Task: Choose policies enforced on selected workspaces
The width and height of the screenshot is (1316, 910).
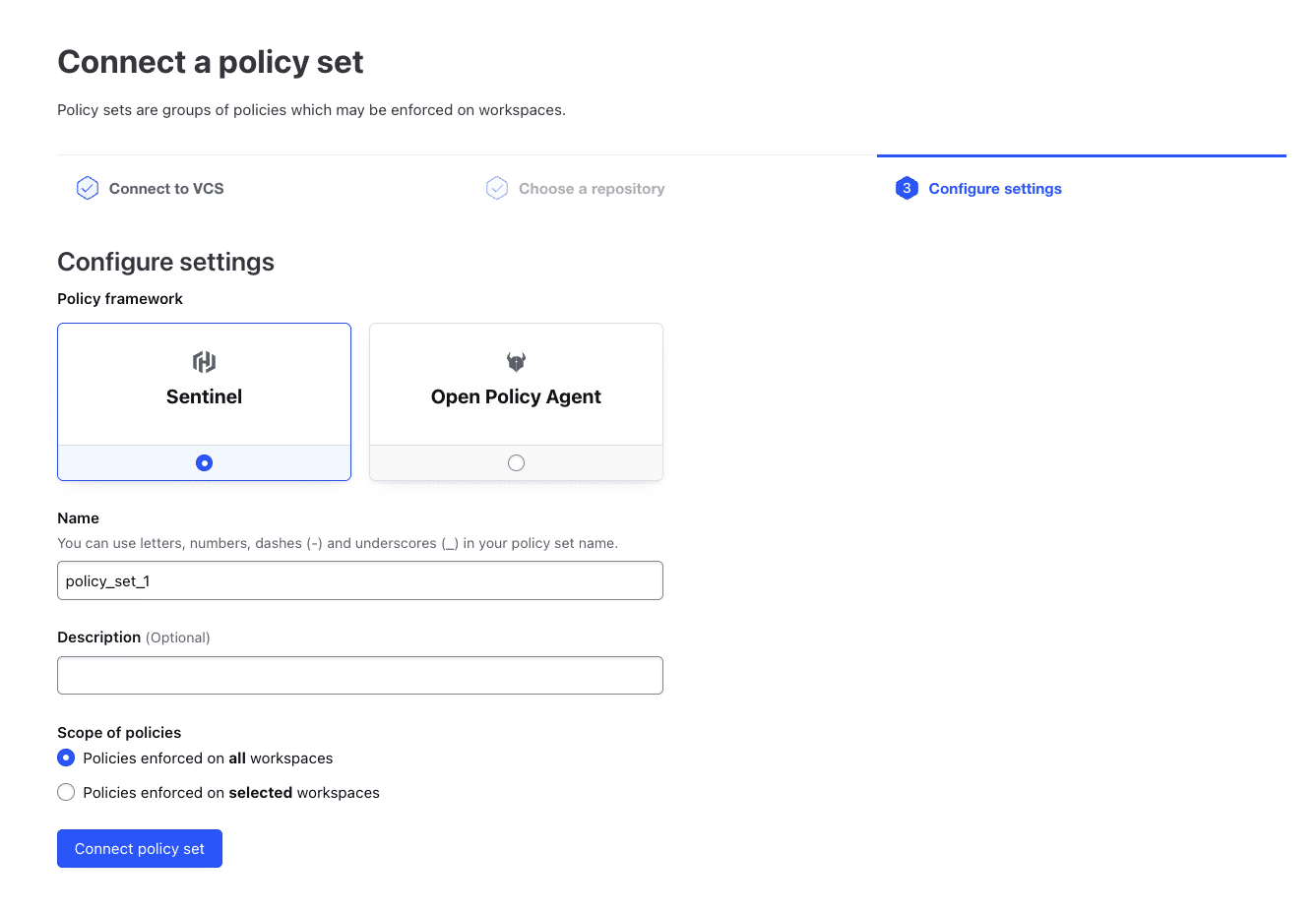Action: 66,792
